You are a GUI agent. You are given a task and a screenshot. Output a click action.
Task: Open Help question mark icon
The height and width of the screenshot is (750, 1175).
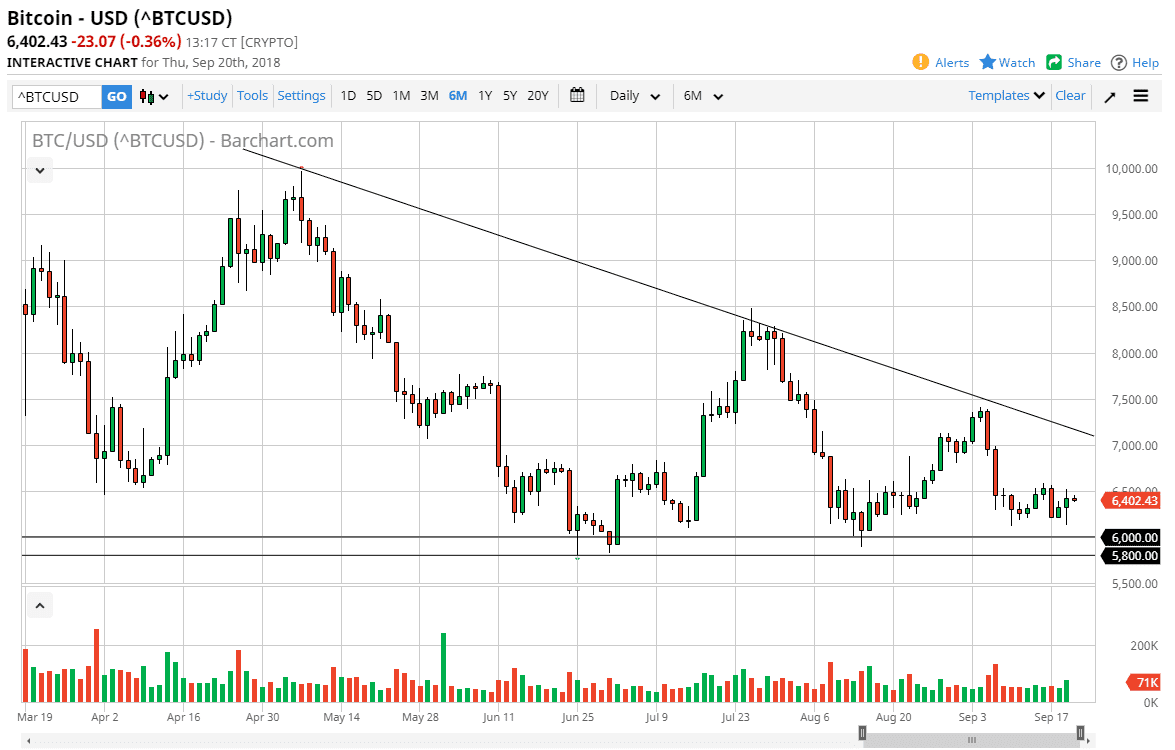(x=1119, y=62)
